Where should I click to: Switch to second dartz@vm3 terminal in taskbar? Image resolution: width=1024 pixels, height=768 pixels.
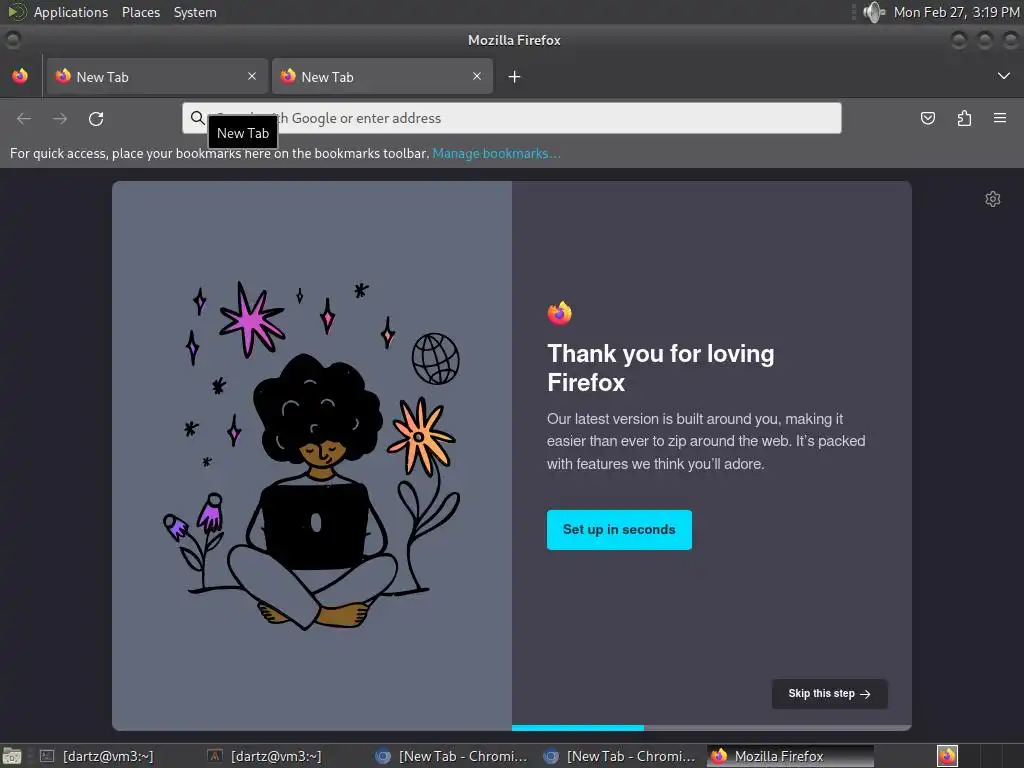point(264,756)
